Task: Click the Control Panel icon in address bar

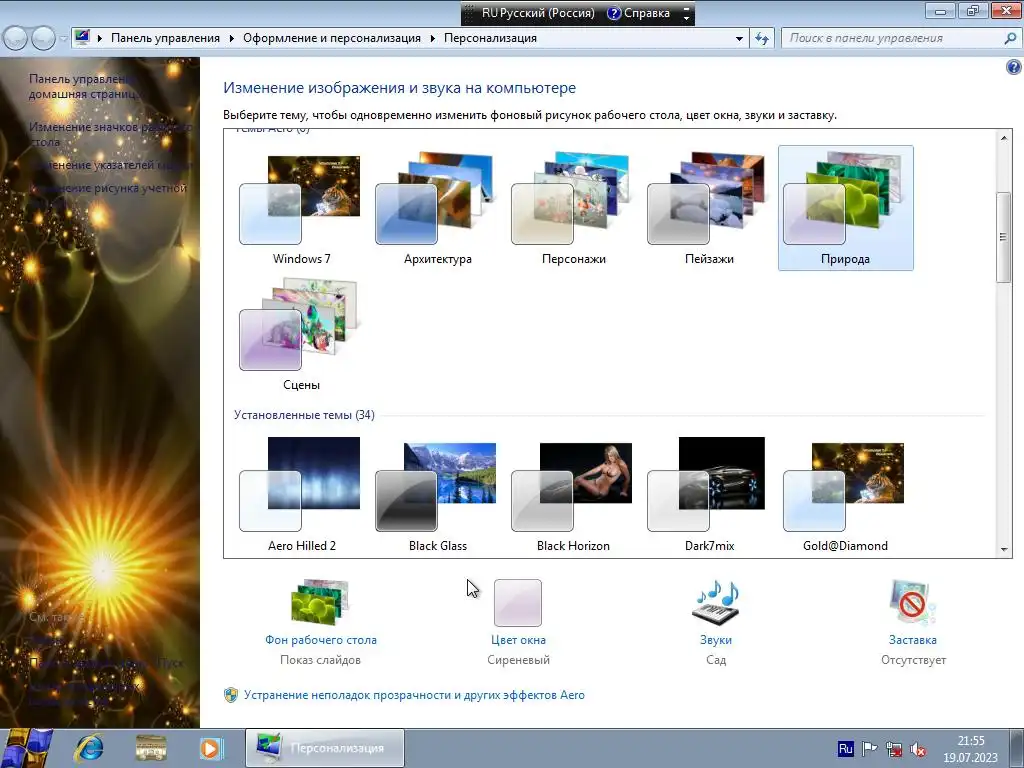Action: pyautogui.click(x=82, y=37)
